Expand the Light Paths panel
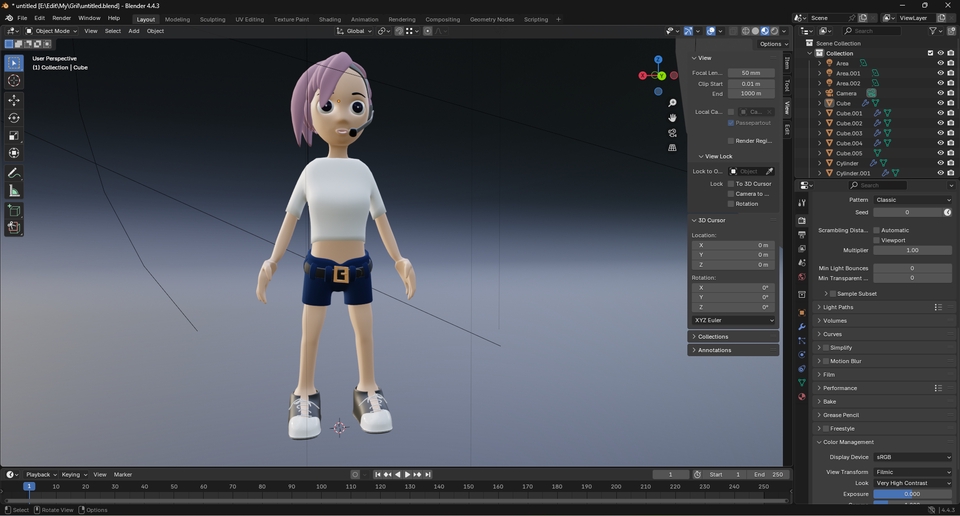The height and width of the screenshot is (516, 960). pos(838,307)
